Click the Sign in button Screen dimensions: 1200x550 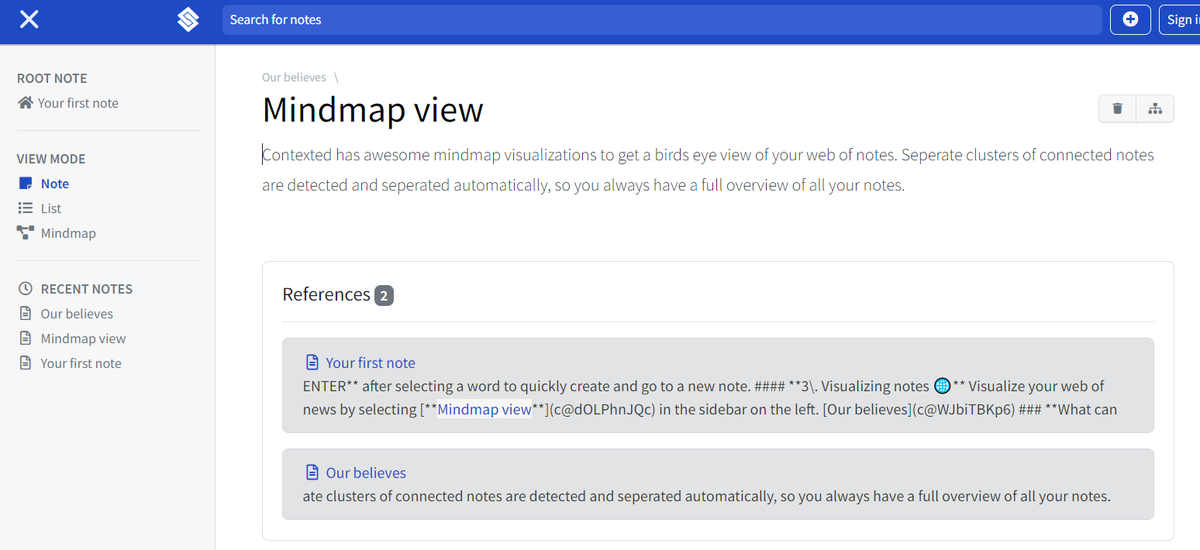(x=1179, y=19)
